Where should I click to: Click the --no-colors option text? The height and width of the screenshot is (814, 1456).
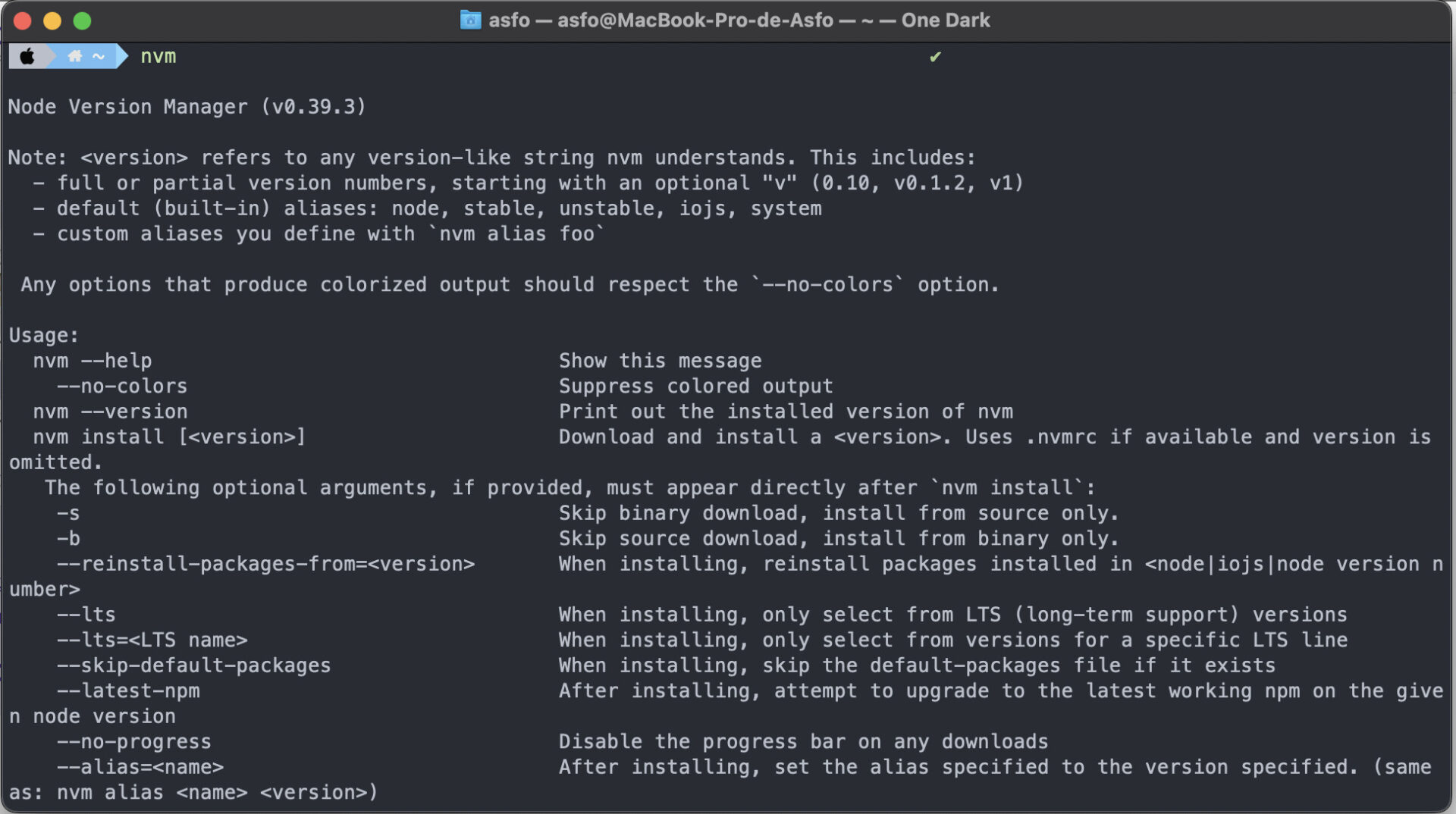click(121, 386)
